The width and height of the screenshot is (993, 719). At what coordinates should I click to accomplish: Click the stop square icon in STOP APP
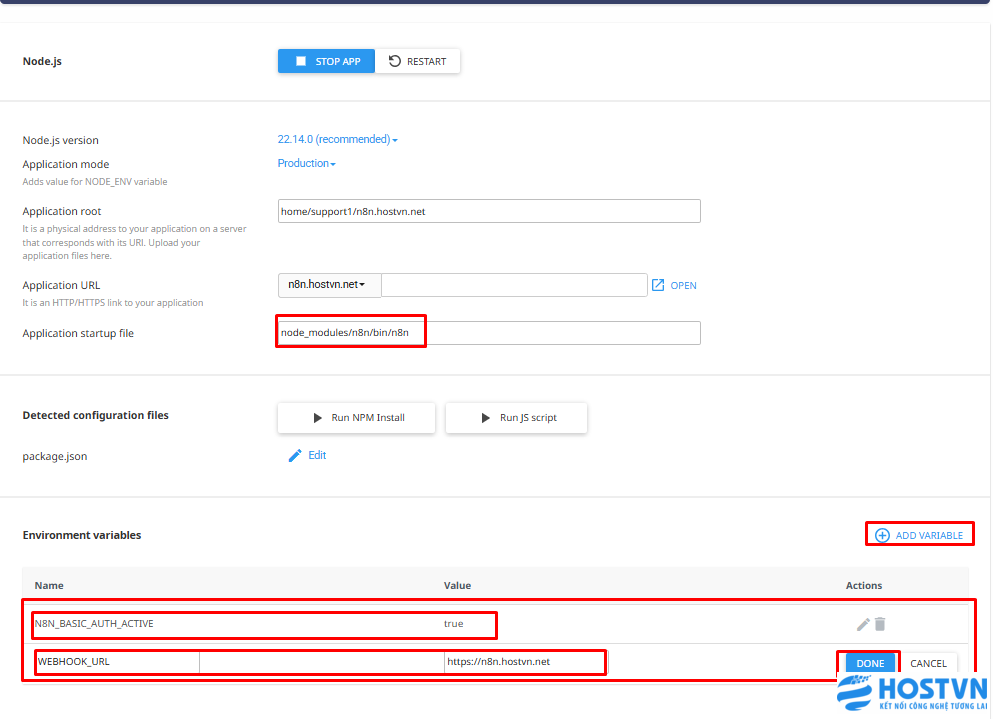point(301,61)
